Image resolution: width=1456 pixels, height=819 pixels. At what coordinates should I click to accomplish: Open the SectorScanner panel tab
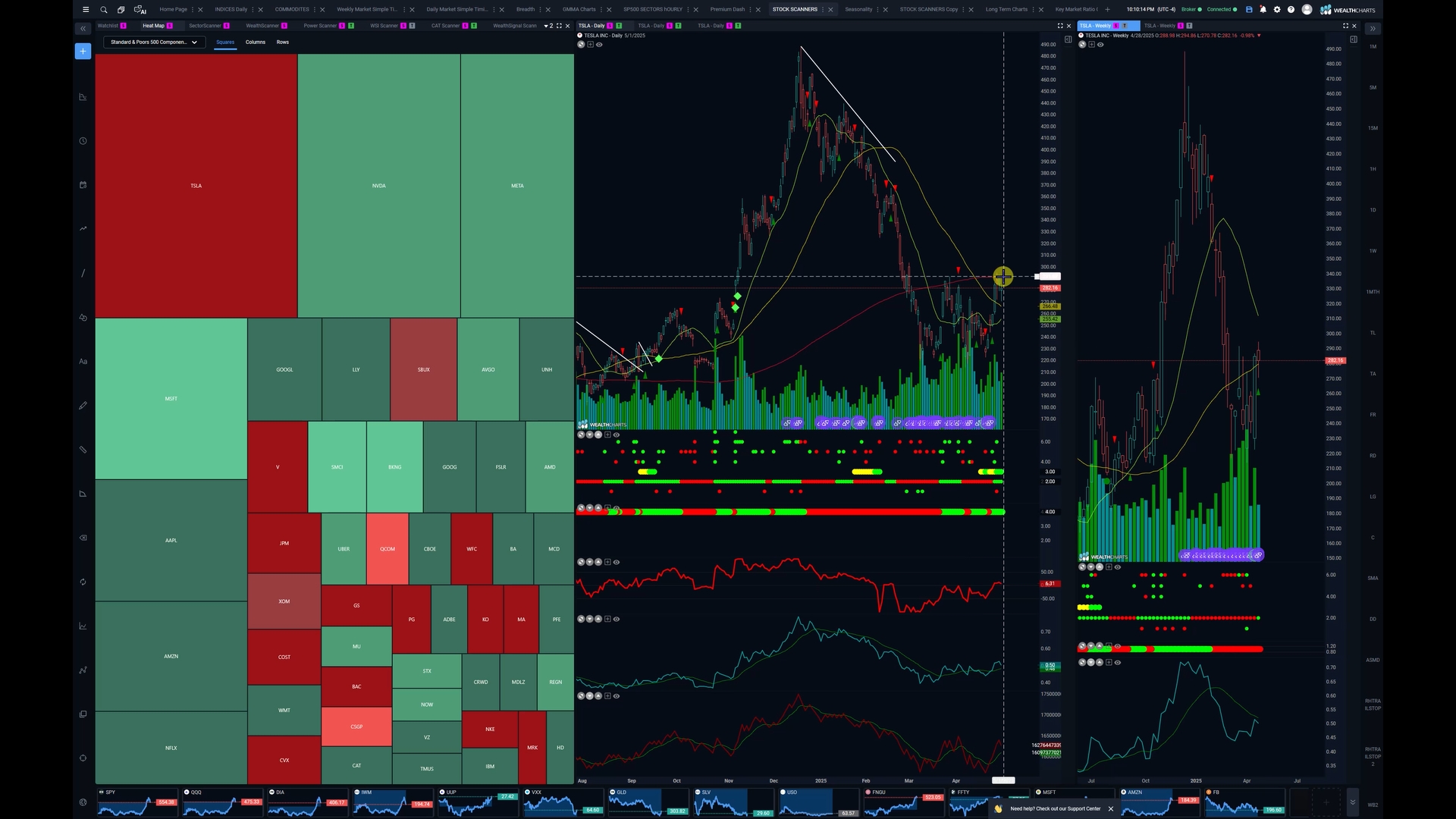coord(205,26)
